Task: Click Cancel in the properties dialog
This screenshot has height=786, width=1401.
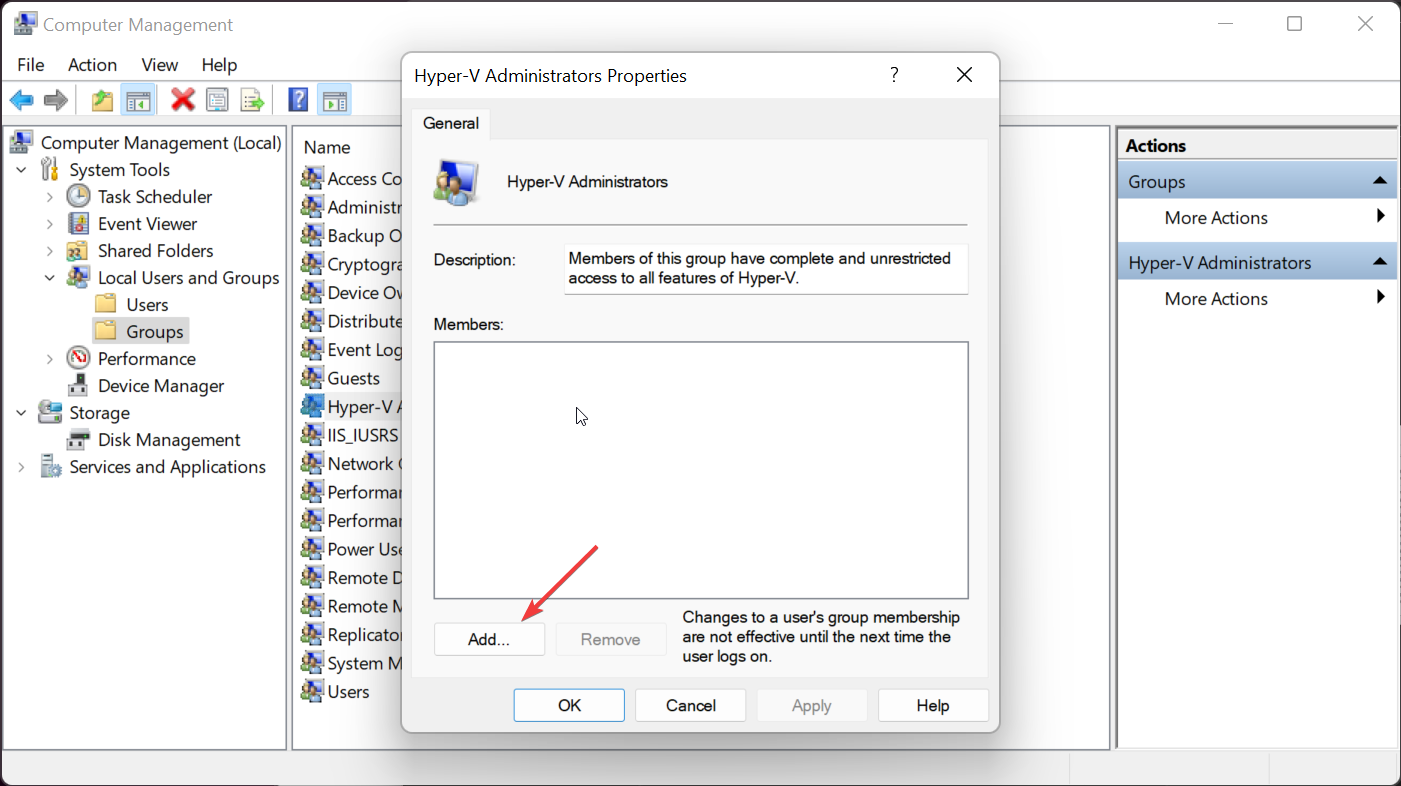Action: [690, 705]
